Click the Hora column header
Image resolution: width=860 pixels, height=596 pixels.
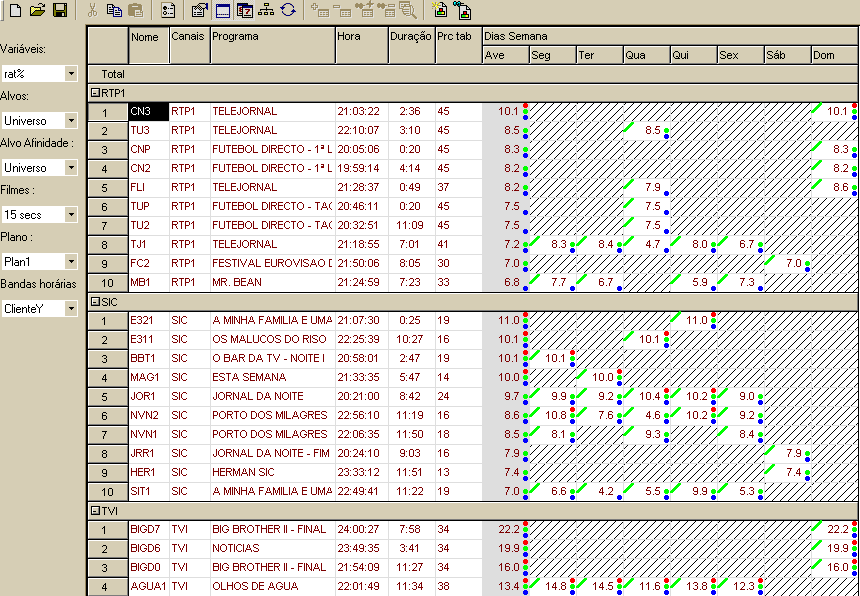[x=362, y=45]
